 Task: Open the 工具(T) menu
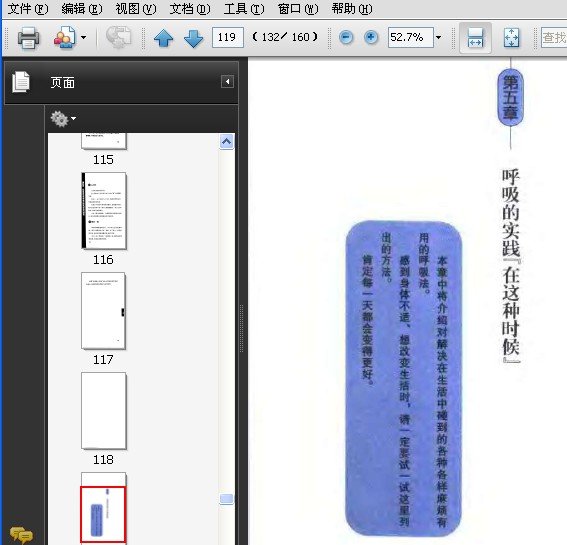[244, 9]
